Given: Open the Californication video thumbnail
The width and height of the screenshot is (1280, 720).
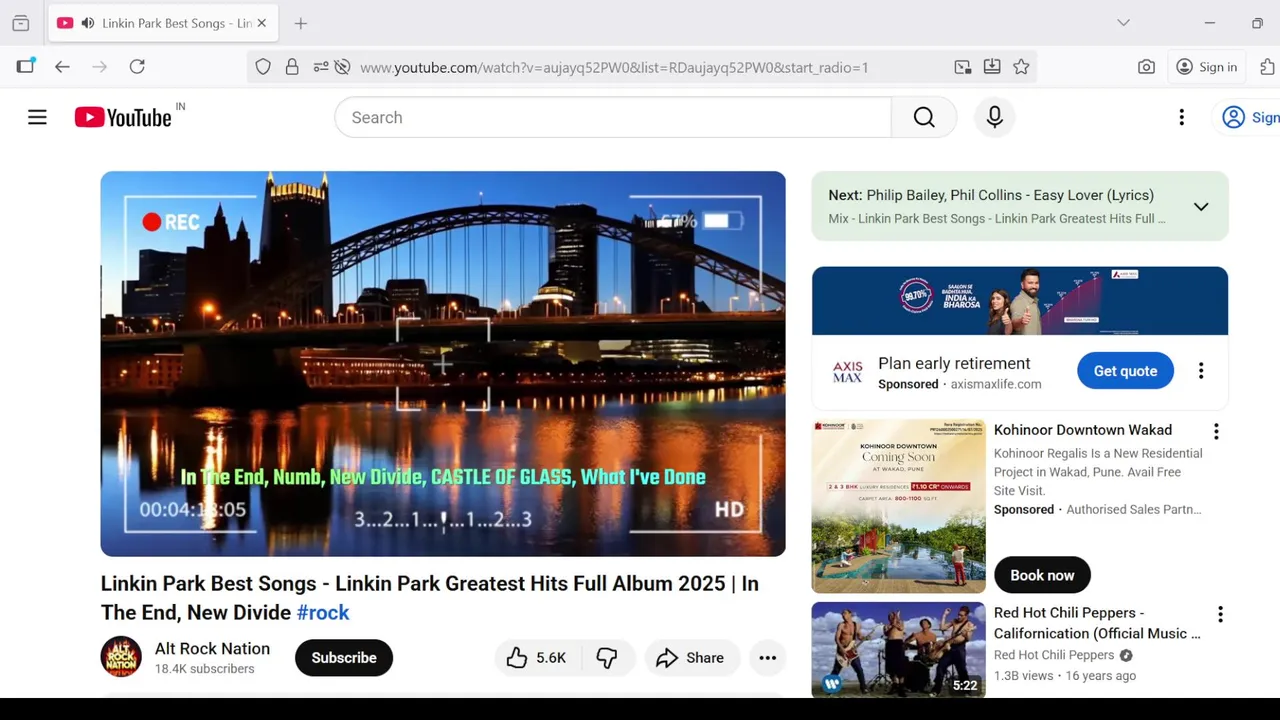Looking at the screenshot, I should [898, 649].
